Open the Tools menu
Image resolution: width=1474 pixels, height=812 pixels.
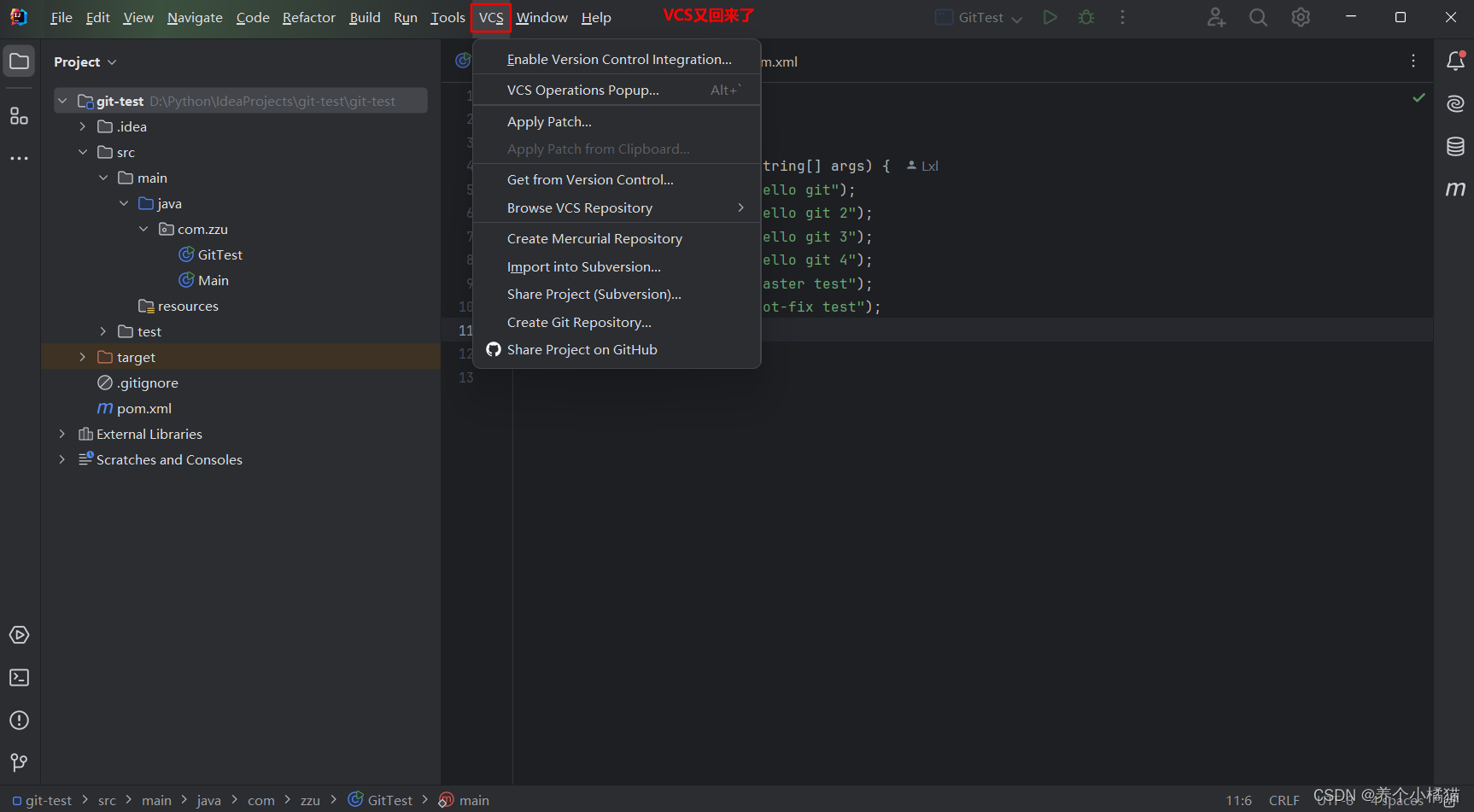click(x=447, y=17)
